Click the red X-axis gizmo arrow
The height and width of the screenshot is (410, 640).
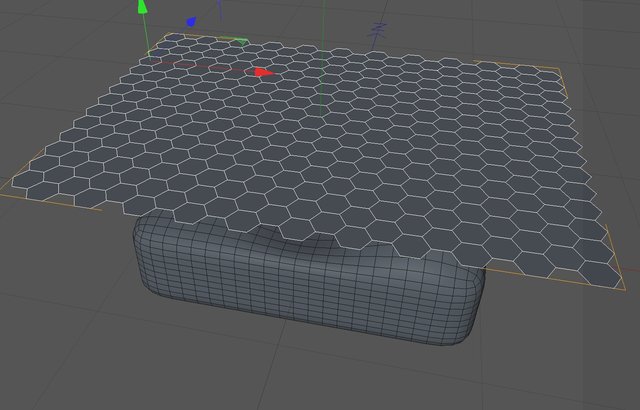click(x=264, y=73)
